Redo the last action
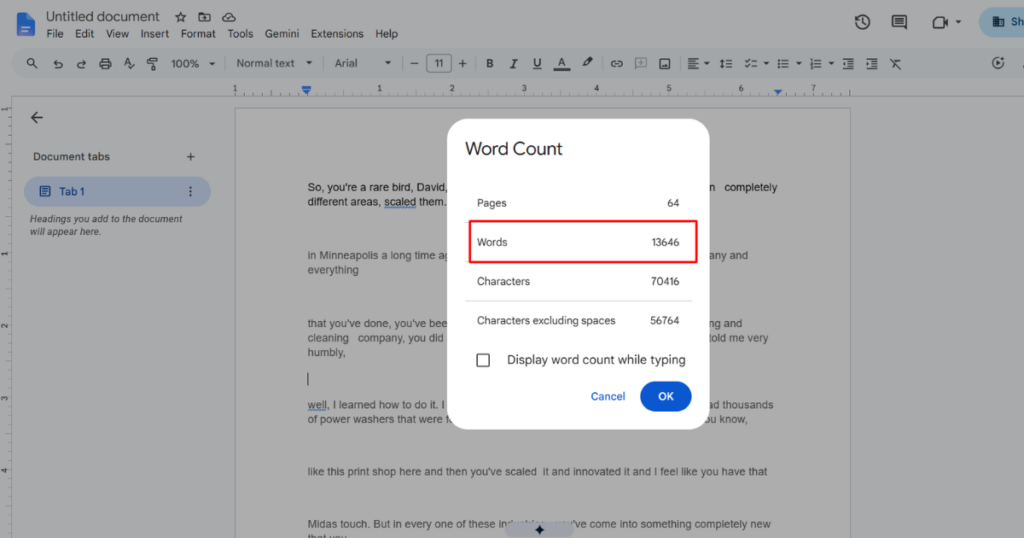Image resolution: width=1024 pixels, height=538 pixels. click(x=81, y=64)
